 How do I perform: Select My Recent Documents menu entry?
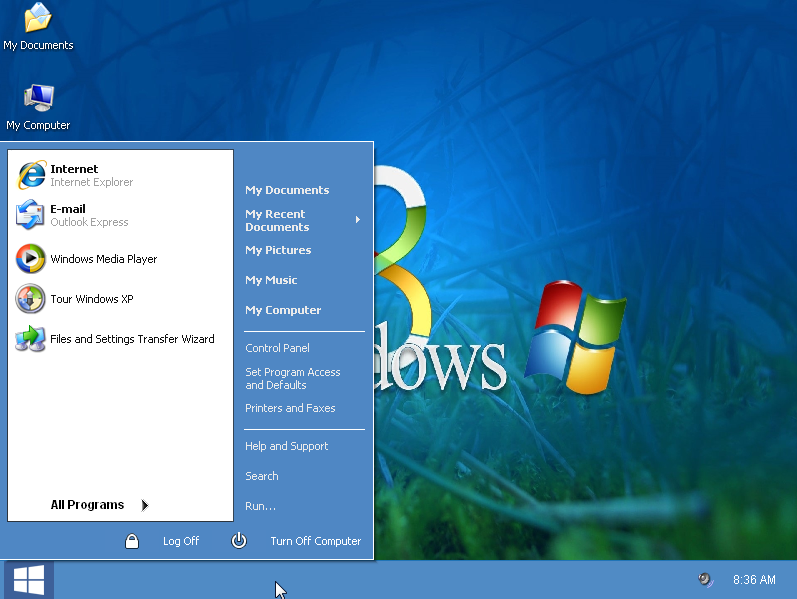click(x=277, y=220)
